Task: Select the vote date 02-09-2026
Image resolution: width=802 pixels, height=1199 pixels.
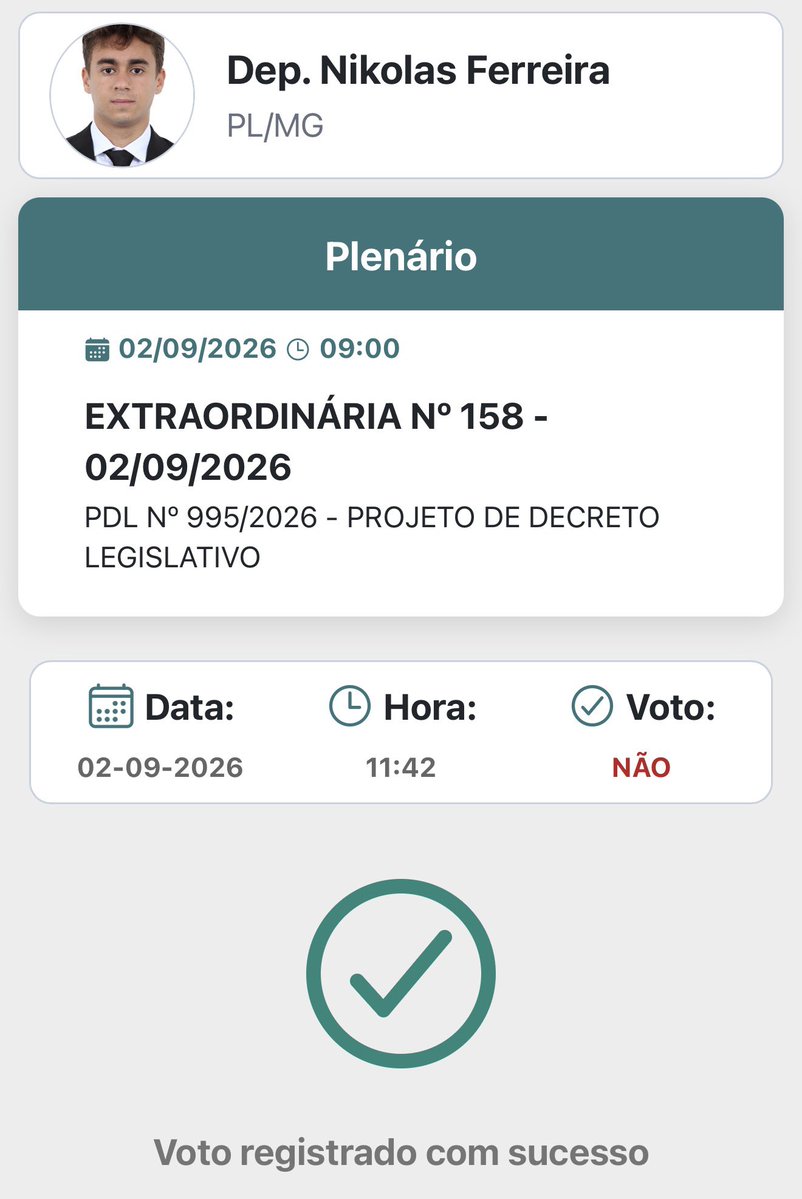Action: (161, 767)
